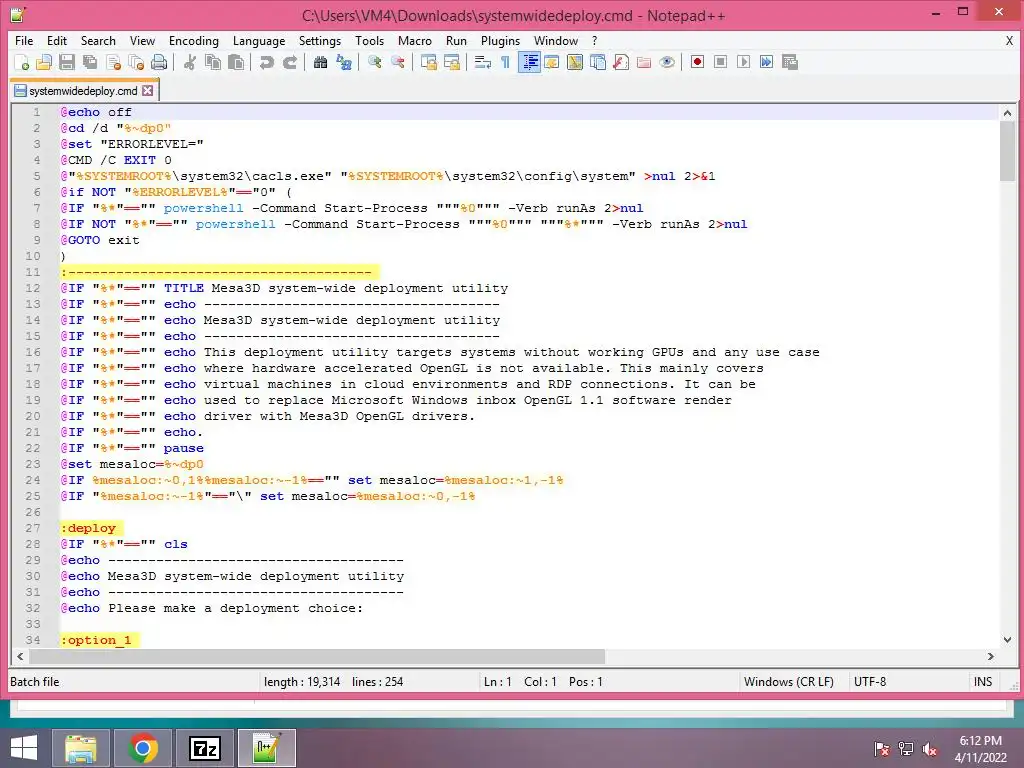Click the highlighted :deploy label line

[91, 528]
